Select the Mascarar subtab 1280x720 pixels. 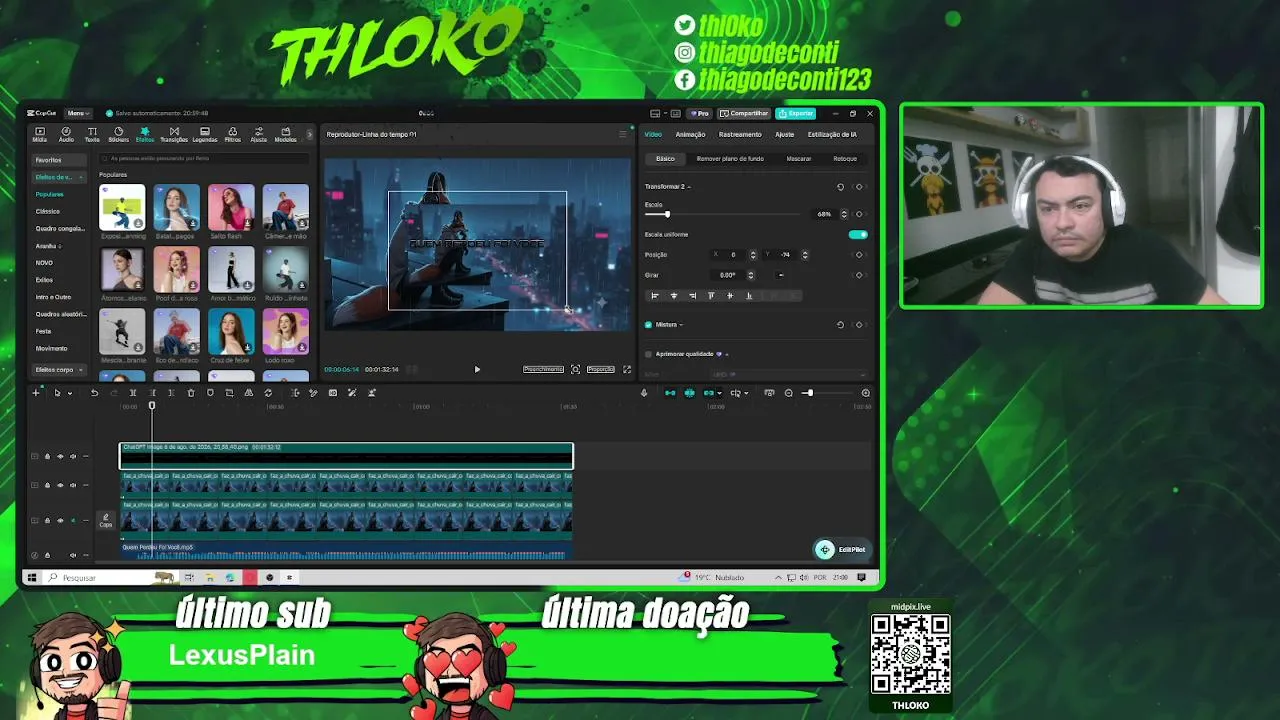[x=798, y=159]
